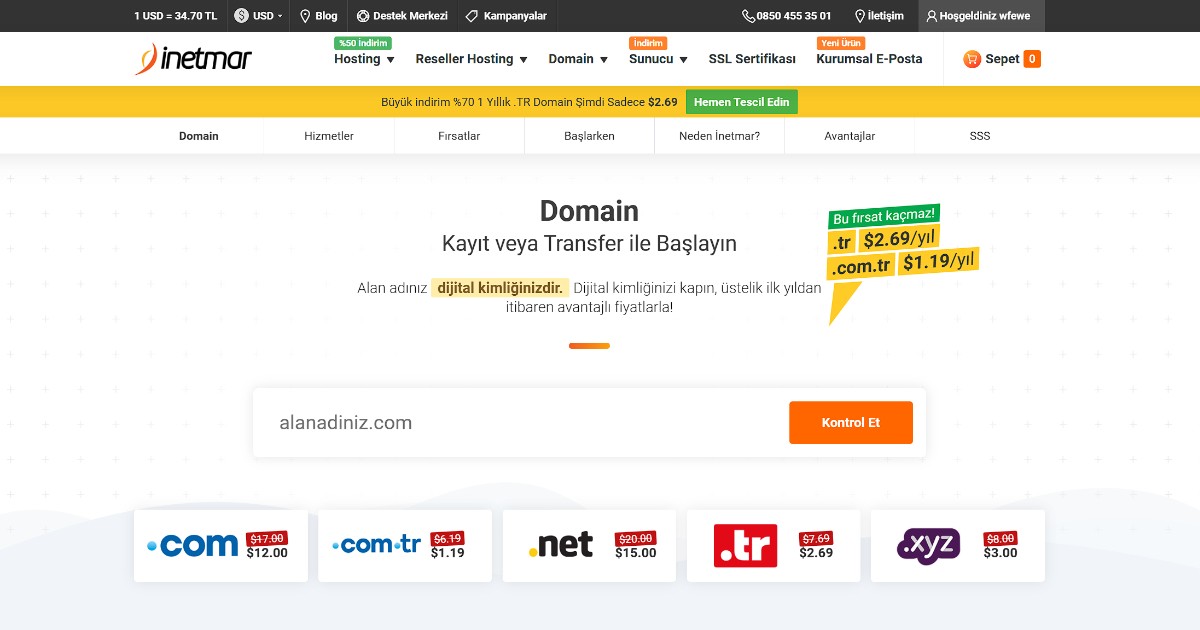Expand the Reseller Hosting menu

point(471,59)
